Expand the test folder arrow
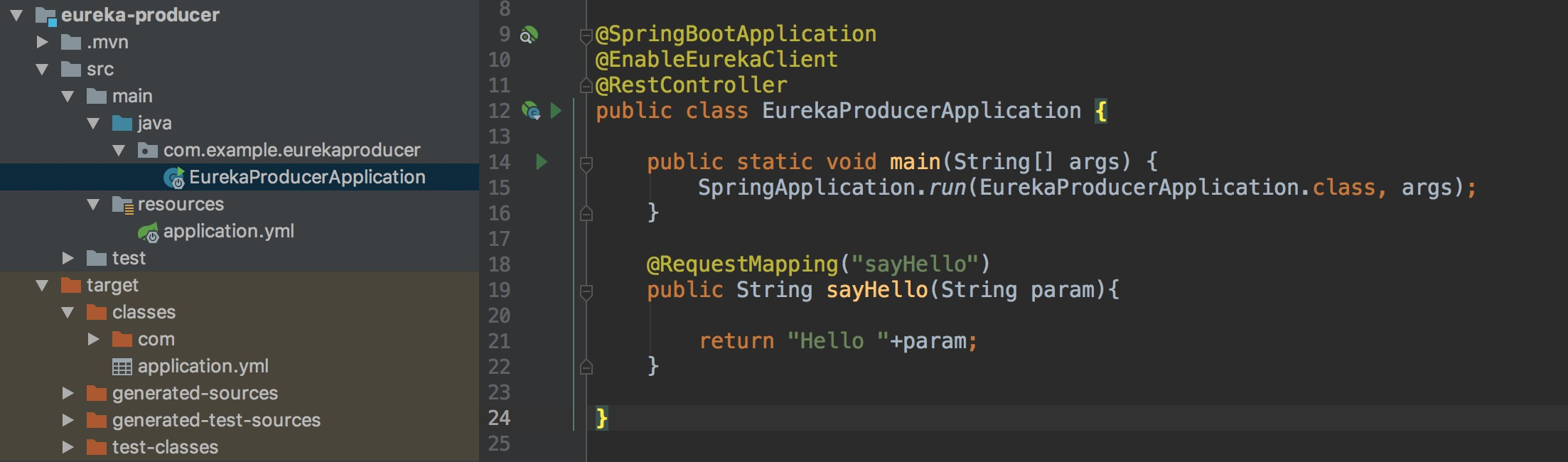Image resolution: width=1568 pixels, height=462 pixels. click(x=68, y=258)
